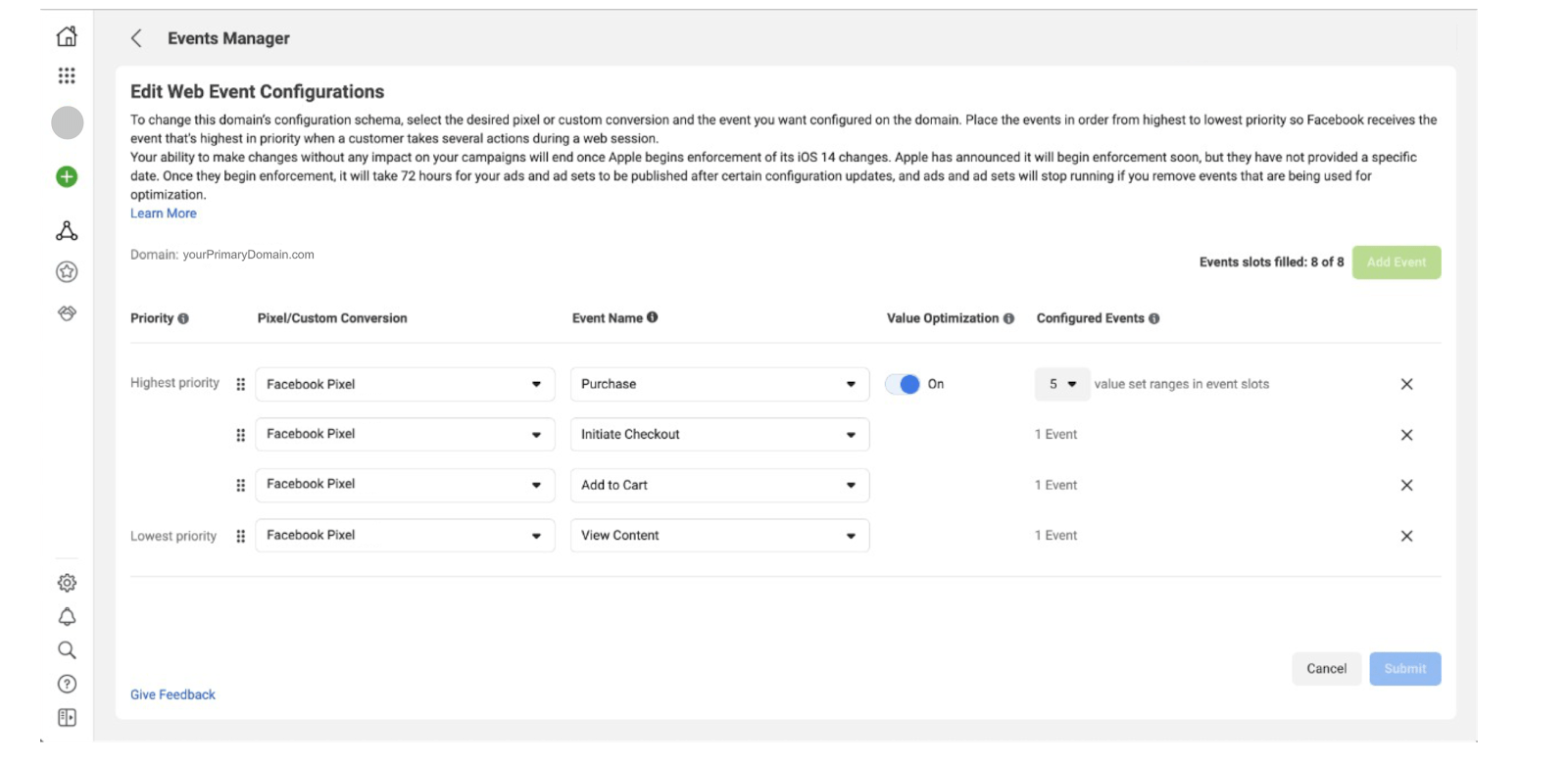Image resolution: width=1568 pixels, height=763 pixels.
Task: Open the all tools grid menu
Action: (x=67, y=75)
